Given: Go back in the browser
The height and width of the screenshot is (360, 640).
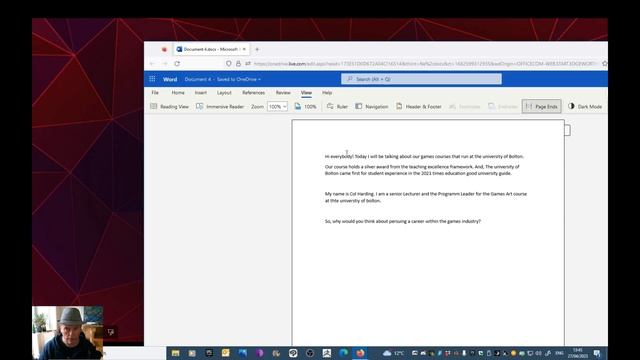Looking at the screenshot, I should [x=152, y=64].
